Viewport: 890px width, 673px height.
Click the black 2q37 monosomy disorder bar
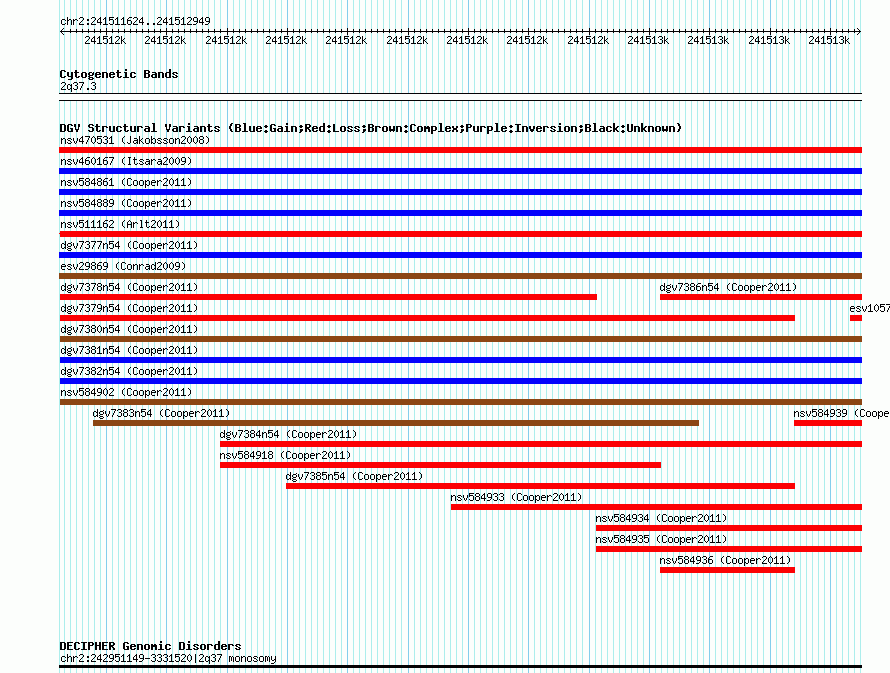point(460,667)
